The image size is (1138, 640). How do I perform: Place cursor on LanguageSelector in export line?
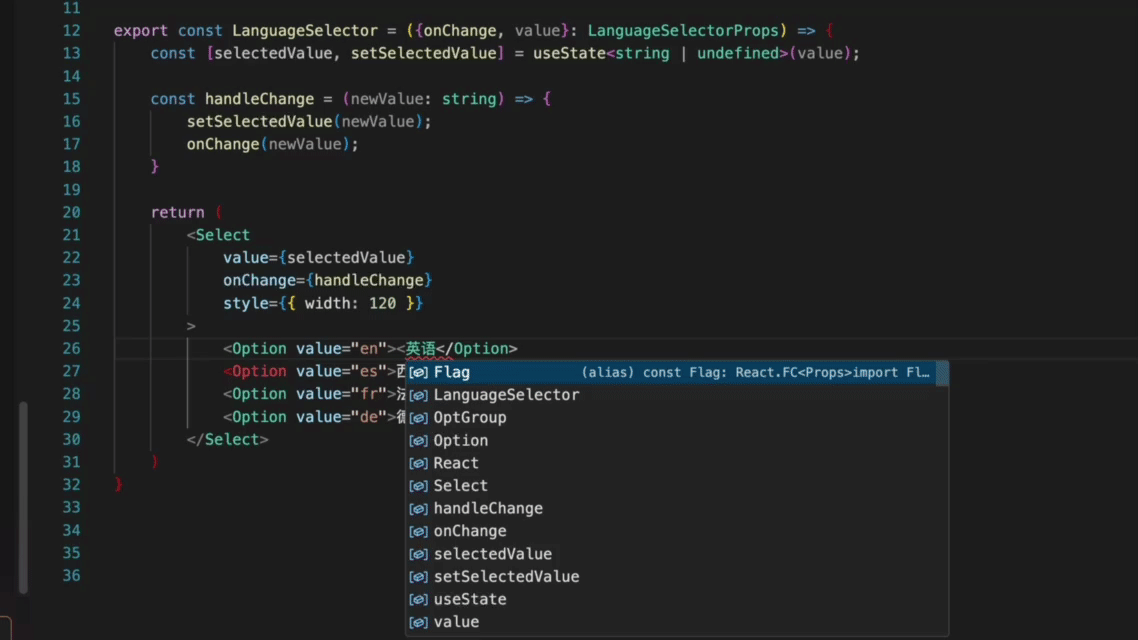point(305,30)
